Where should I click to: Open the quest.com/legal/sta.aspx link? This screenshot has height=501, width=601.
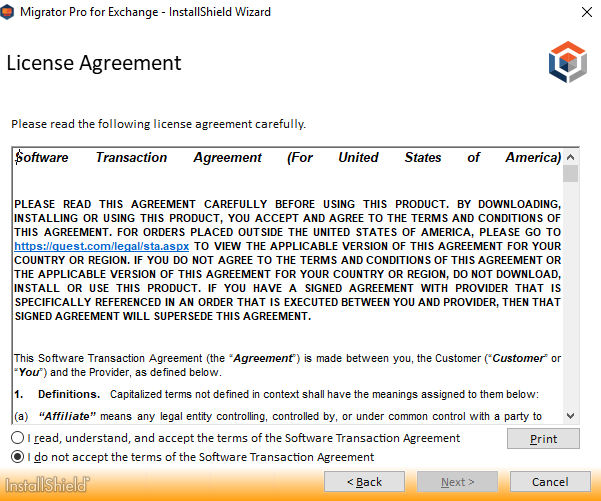[102, 246]
